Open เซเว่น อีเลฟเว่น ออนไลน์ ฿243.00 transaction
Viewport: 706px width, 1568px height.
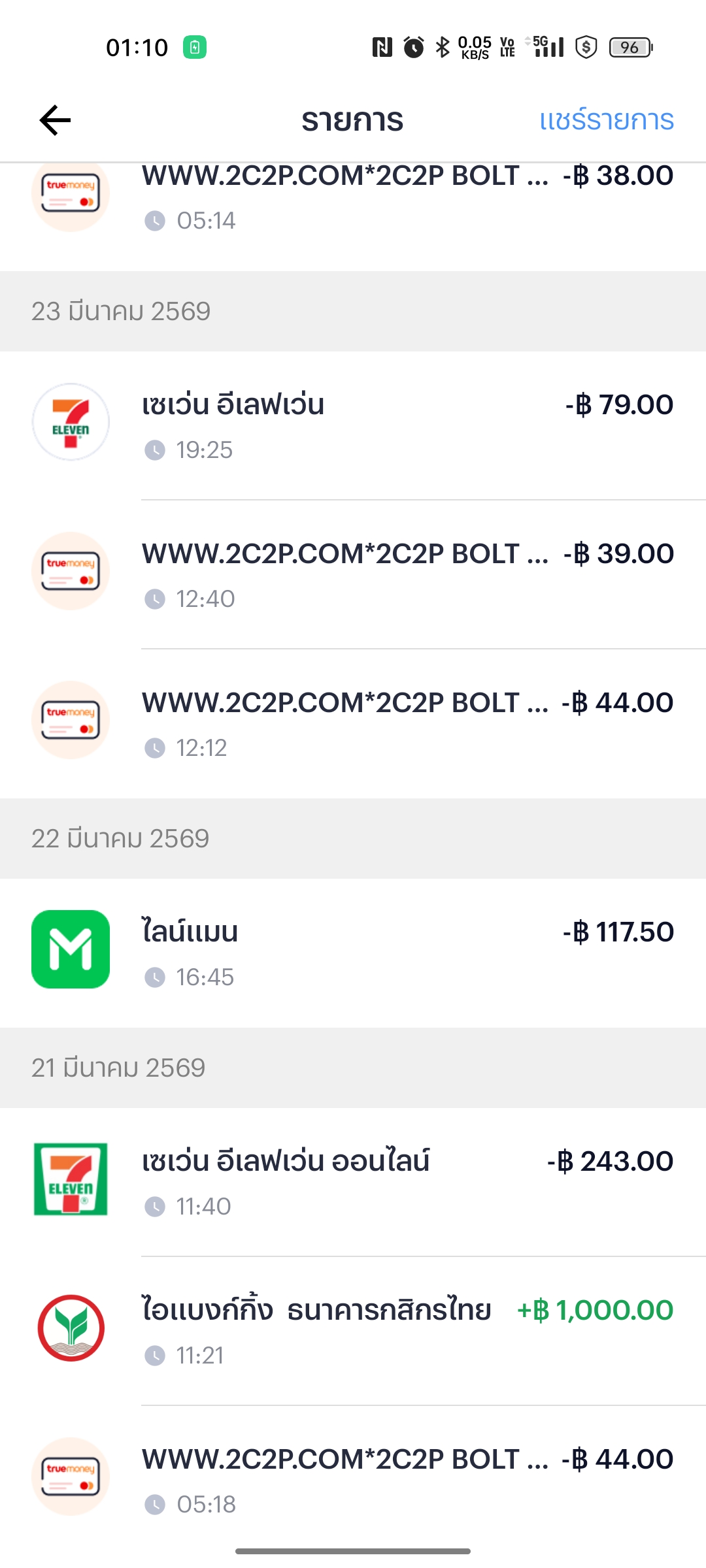(353, 1183)
